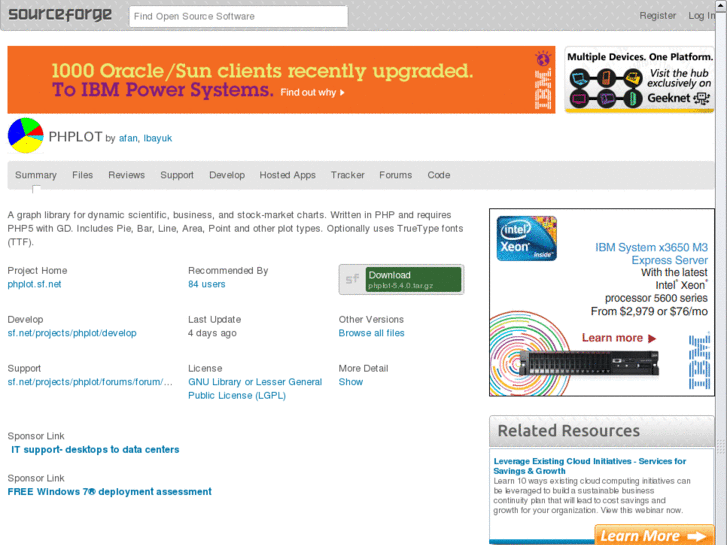Screen dimensions: 727x545
Task: Click the sf icon beside Download
Action: point(352,279)
